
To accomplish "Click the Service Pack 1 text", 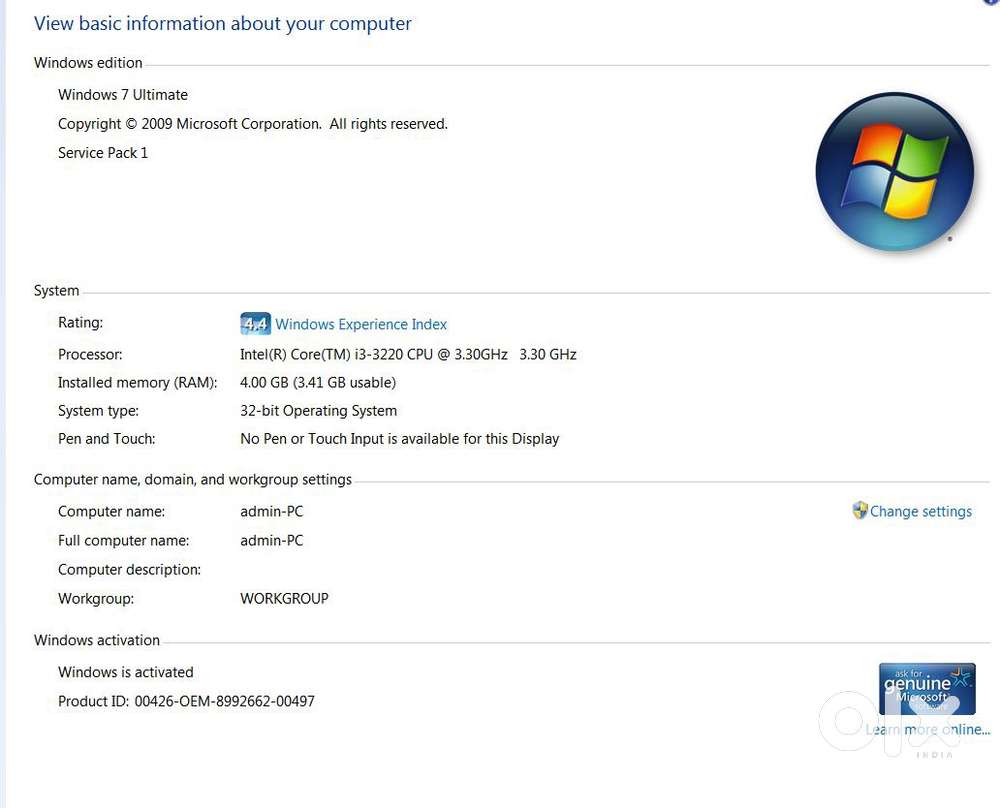I will tap(103, 153).
